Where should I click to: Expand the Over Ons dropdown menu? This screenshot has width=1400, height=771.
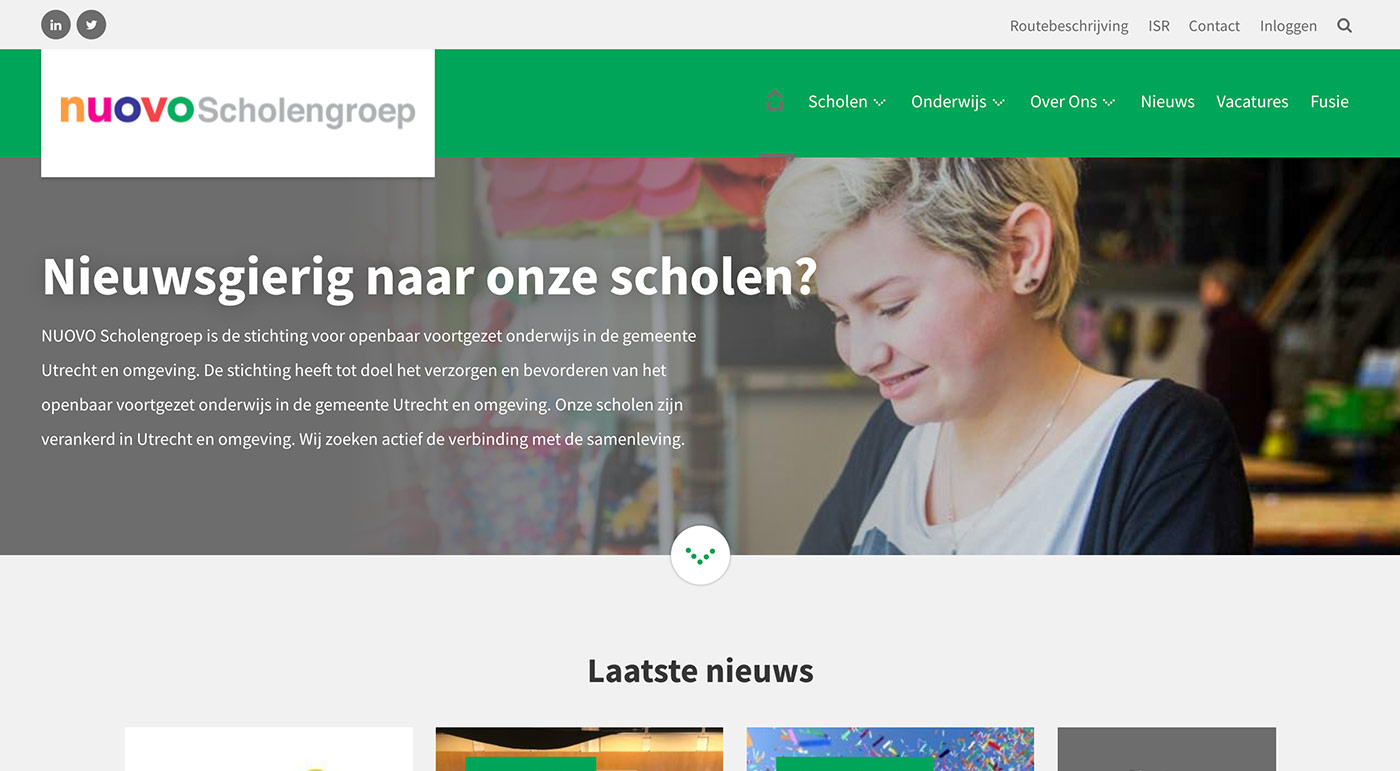1073,101
